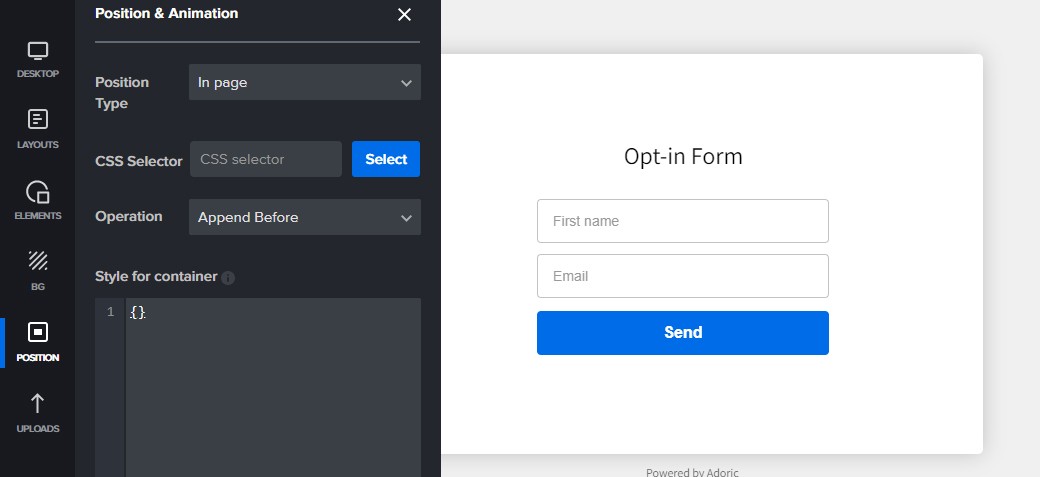
Task: Click the CSS selector input field
Action: [x=266, y=159]
